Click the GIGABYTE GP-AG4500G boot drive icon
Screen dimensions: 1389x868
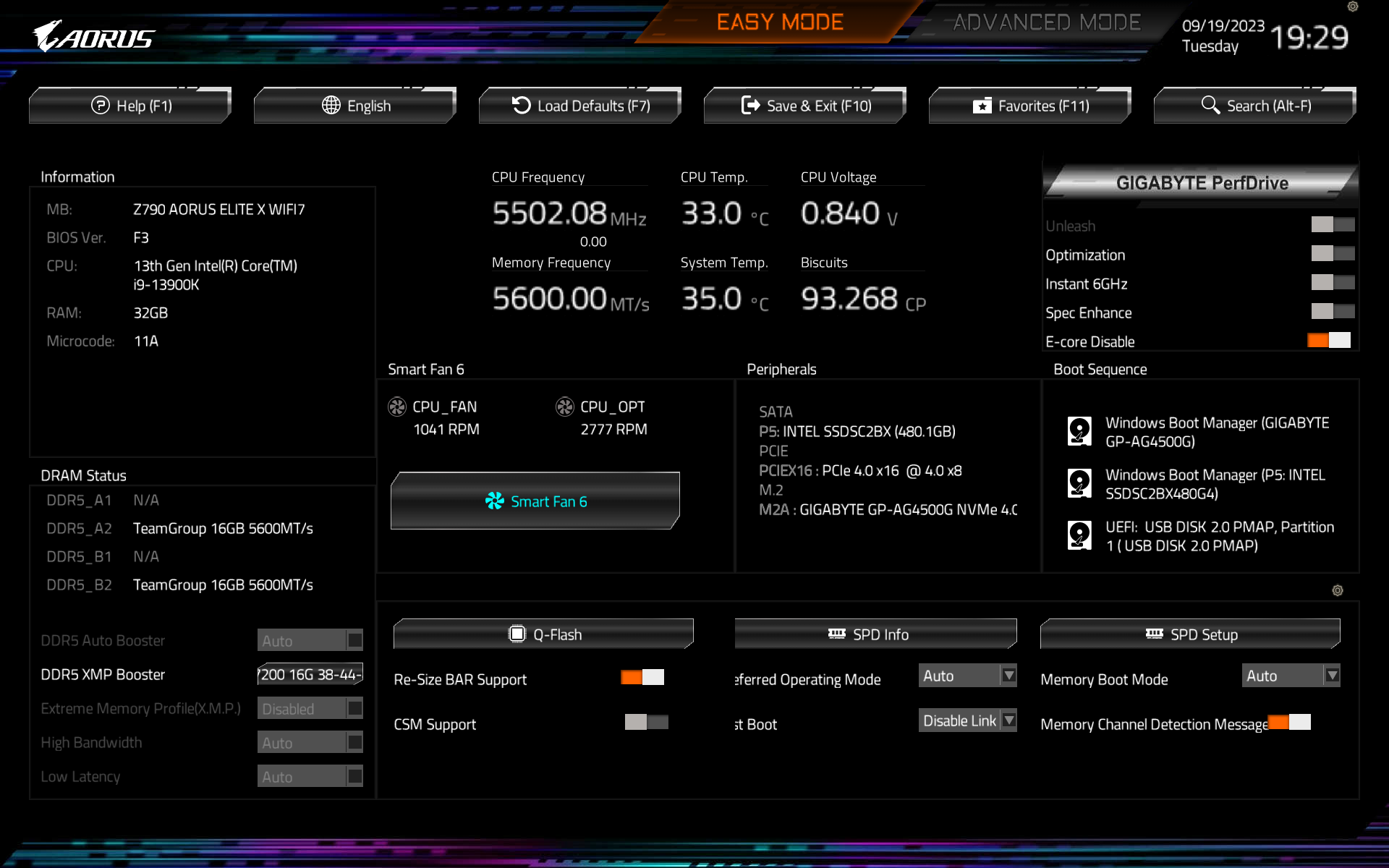click(x=1079, y=431)
